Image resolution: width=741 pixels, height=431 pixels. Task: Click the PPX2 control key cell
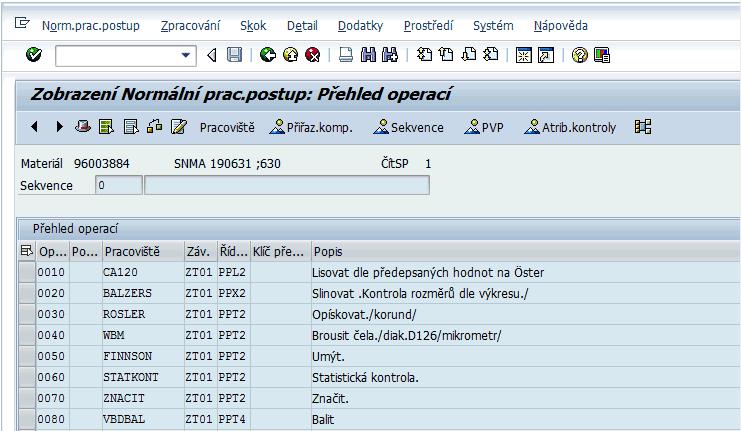(x=233, y=293)
